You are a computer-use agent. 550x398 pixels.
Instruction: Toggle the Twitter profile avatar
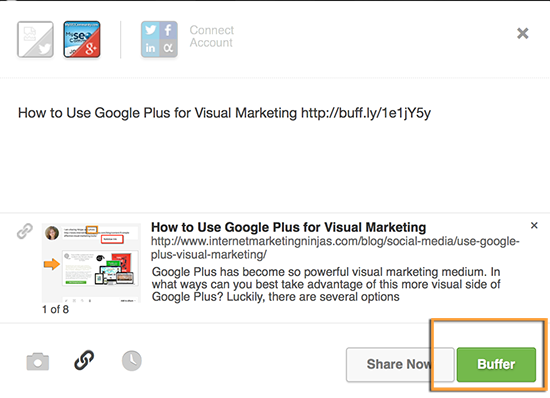pos(35,39)
